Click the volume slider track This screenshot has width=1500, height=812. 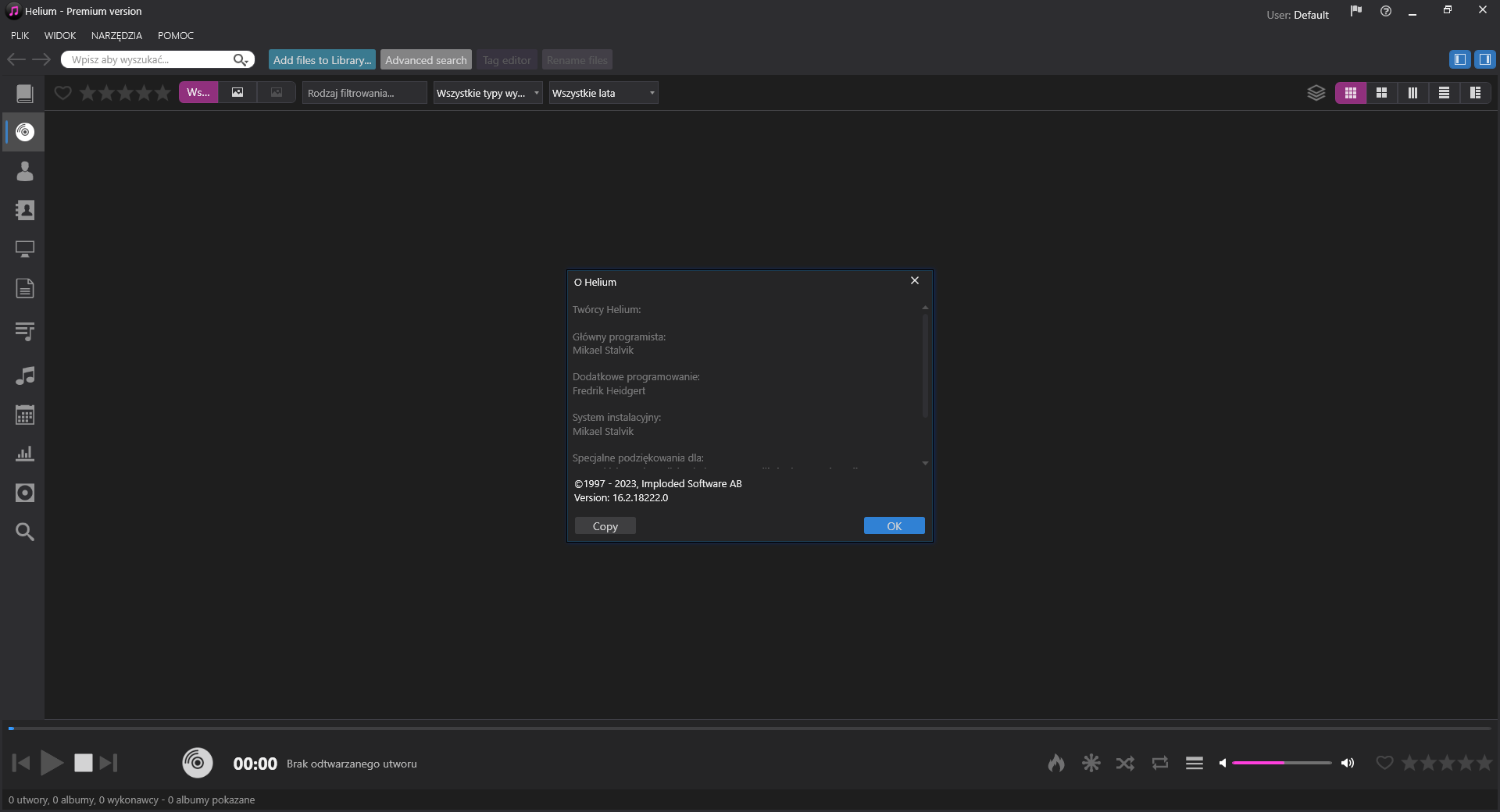click(x=1282, y=763)
